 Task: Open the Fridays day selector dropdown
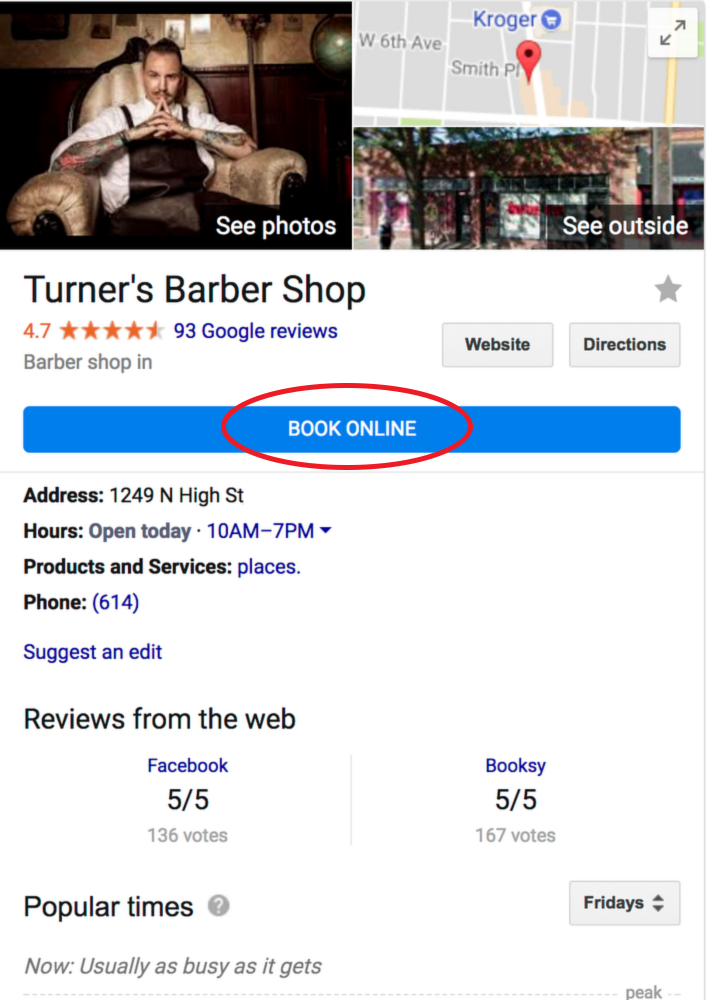coord(624,902)
